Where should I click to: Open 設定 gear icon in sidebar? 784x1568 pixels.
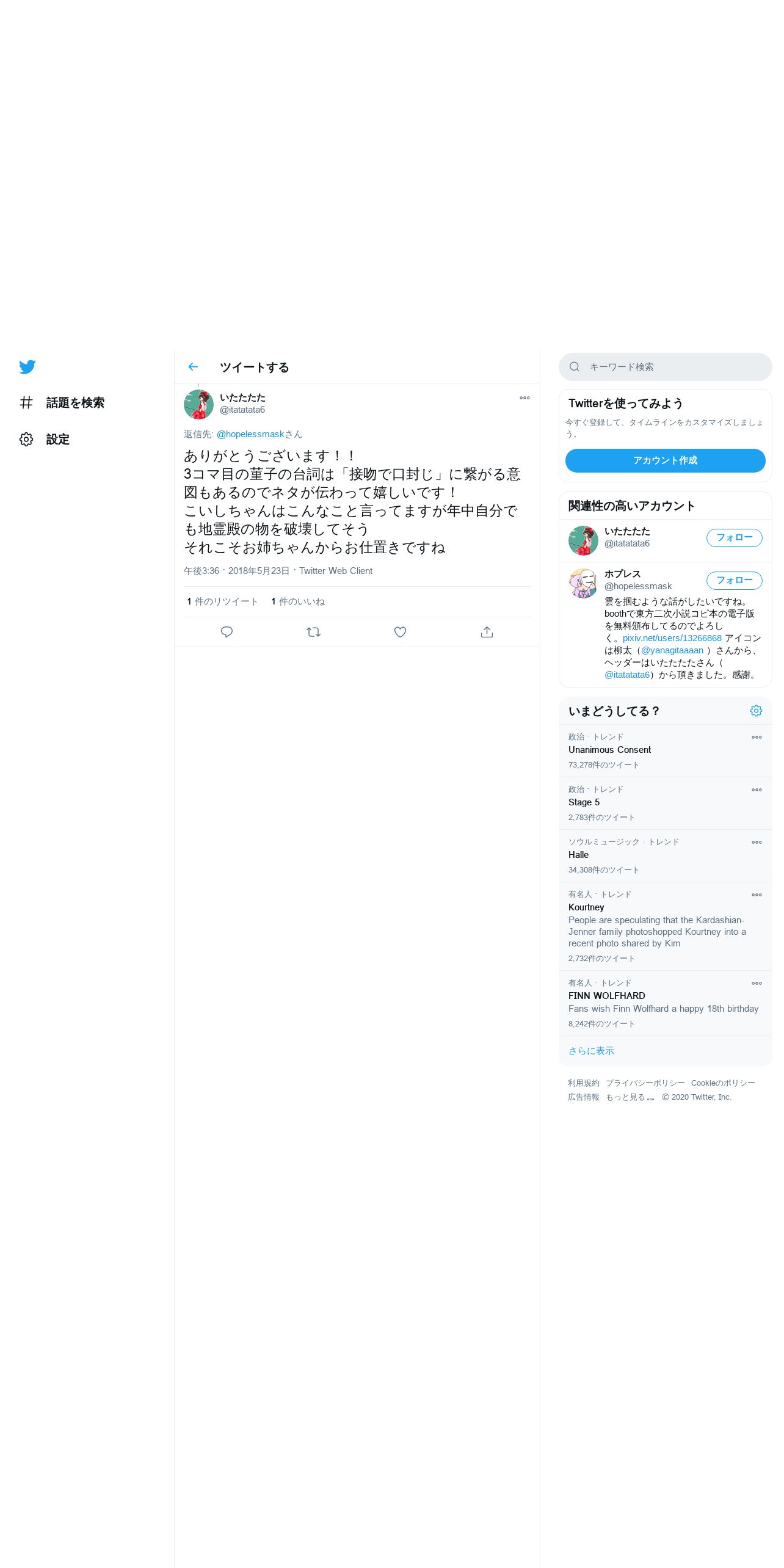click(26, 439)
